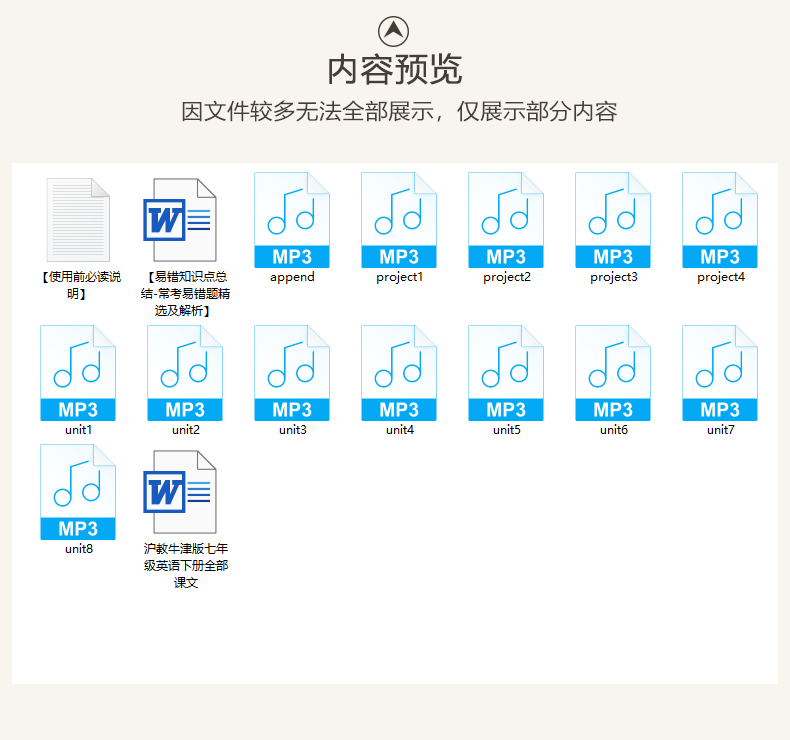Select the unit5 MP3 file icon

click(x=506, y=373)
